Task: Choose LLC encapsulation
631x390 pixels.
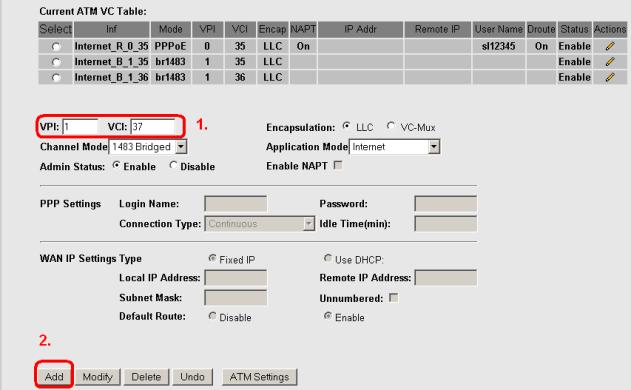Action: pos(346,126)
